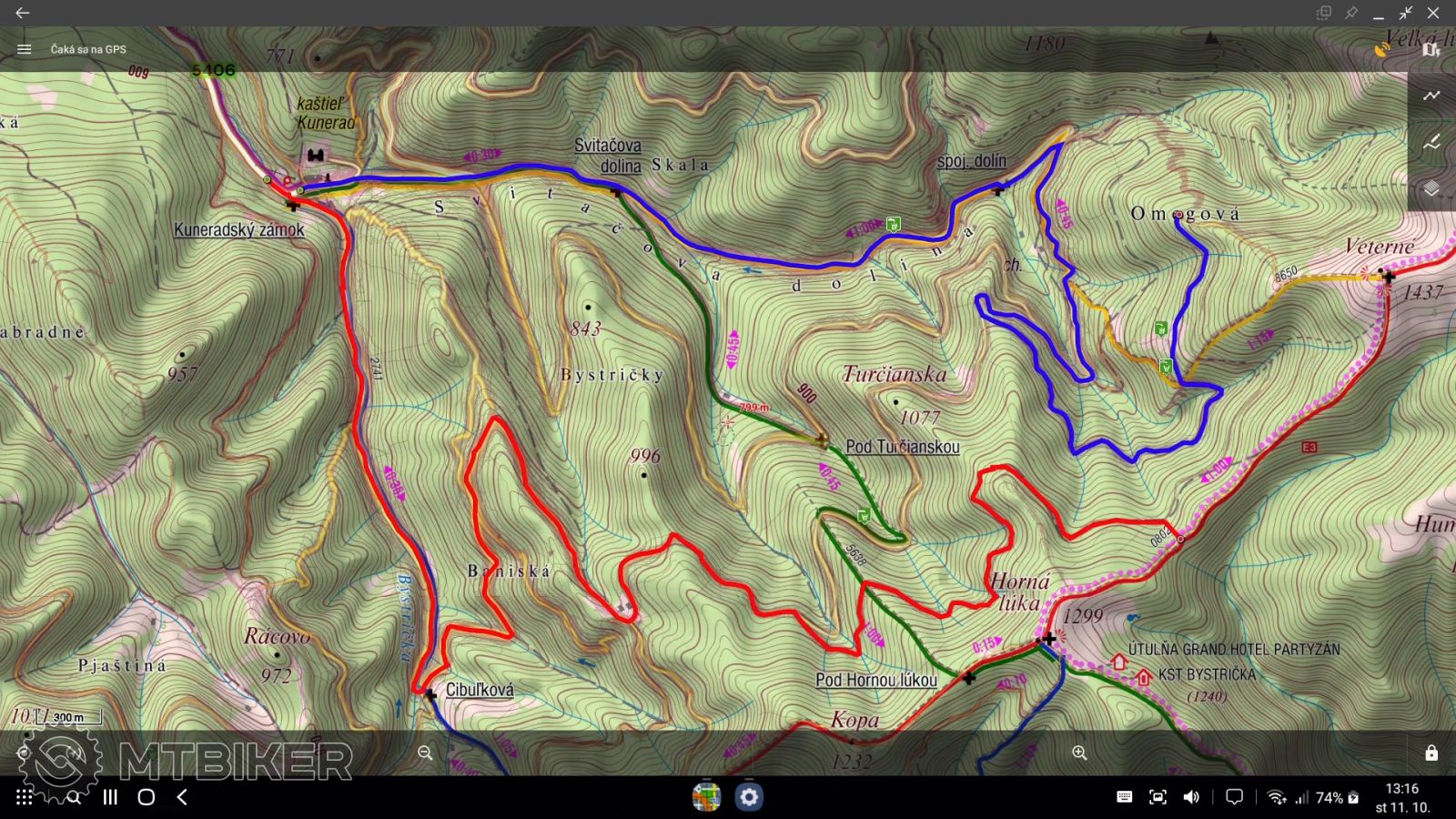This screenshot has height=819, width=1456.
Task: Click the orange GPS satellite status icon
Action: (x=1381, y=49)
